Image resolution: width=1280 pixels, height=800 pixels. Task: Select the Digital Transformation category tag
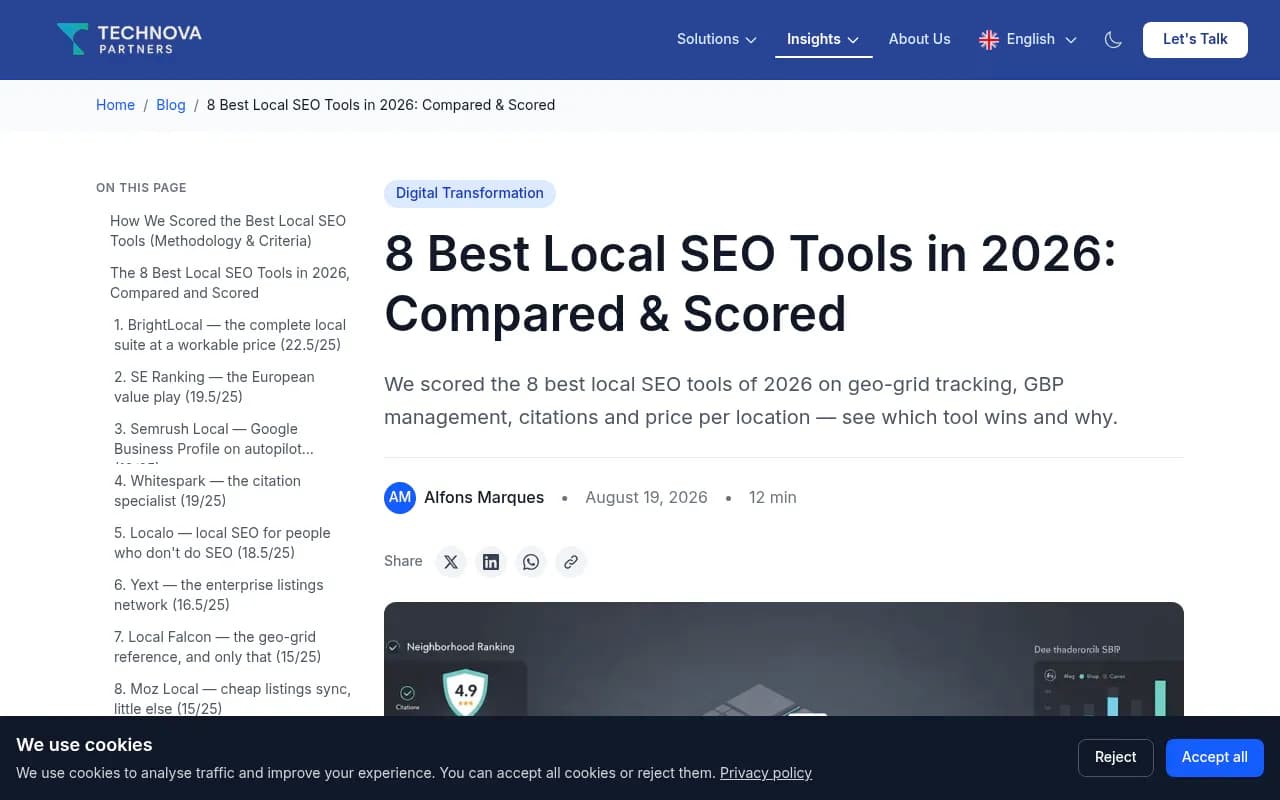(x=470, y=193)
